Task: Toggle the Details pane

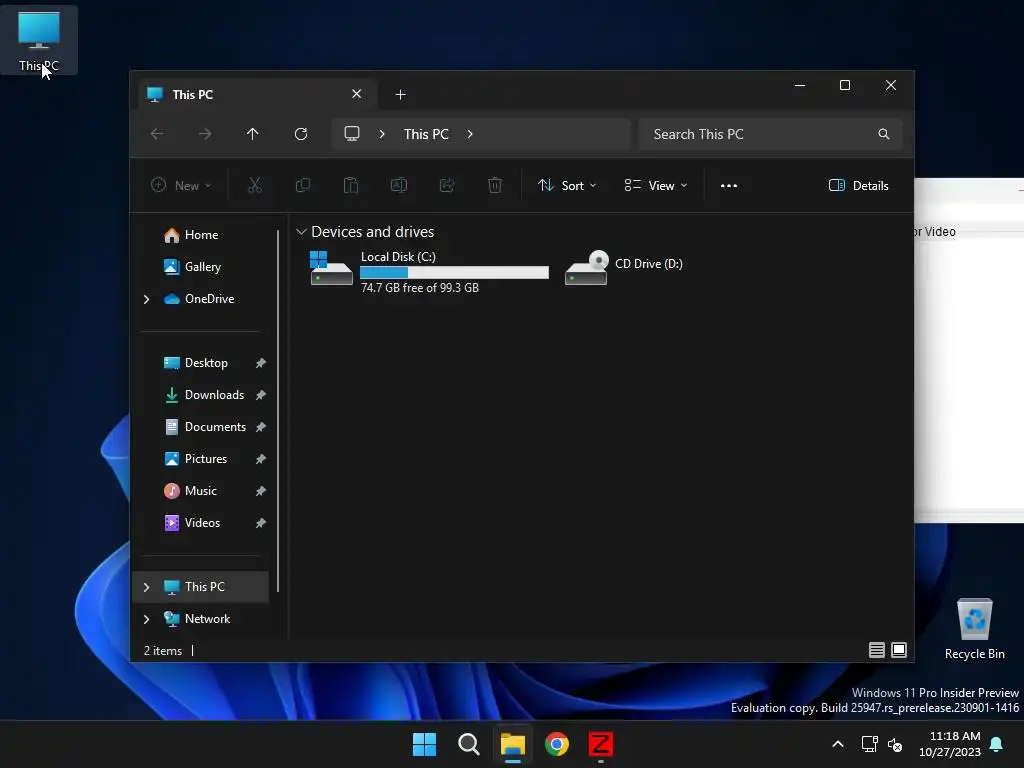Action: pyautogui.click(x=858, y=185)
